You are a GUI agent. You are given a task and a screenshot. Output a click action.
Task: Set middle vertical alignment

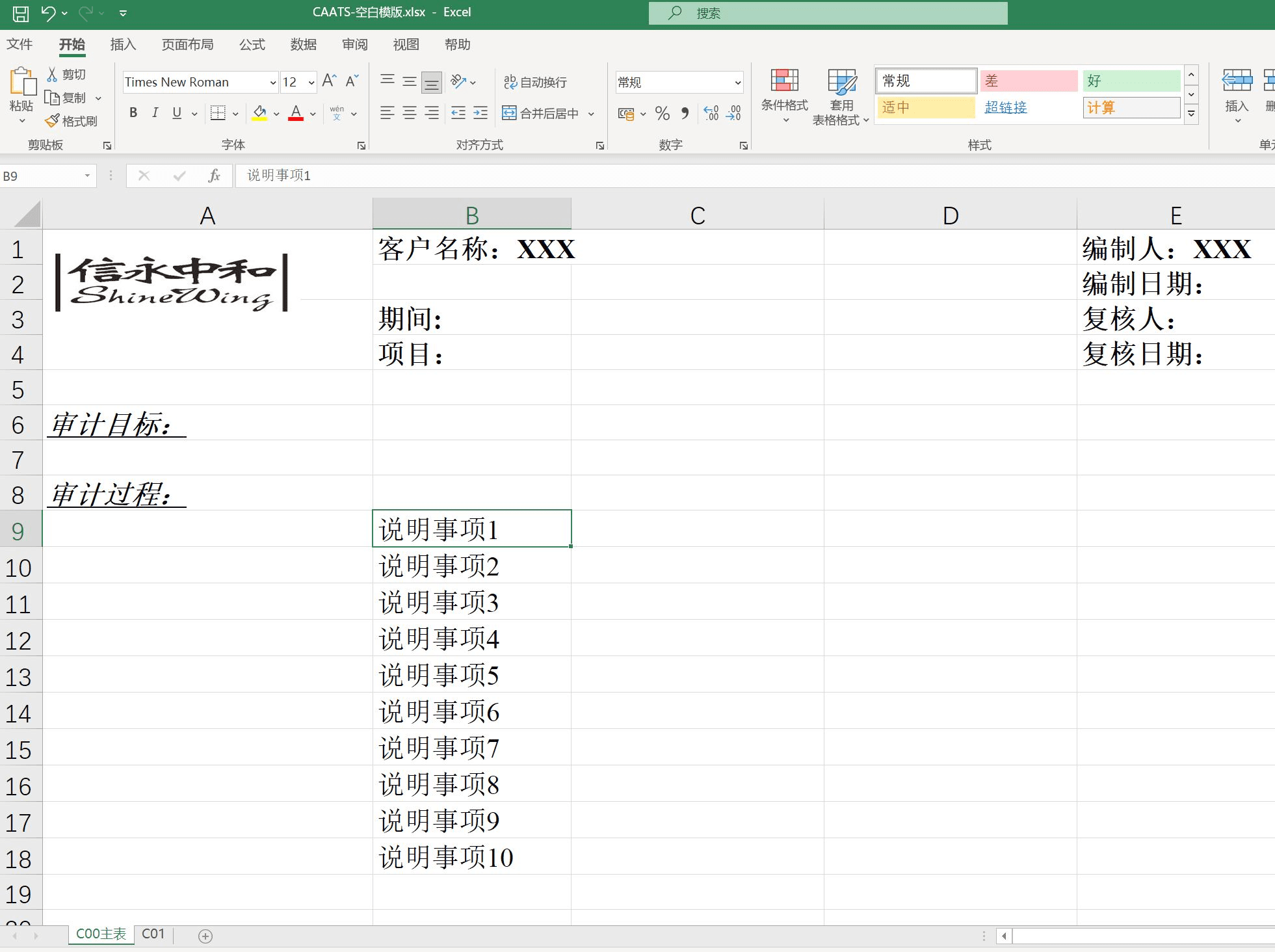pos(410,81)
